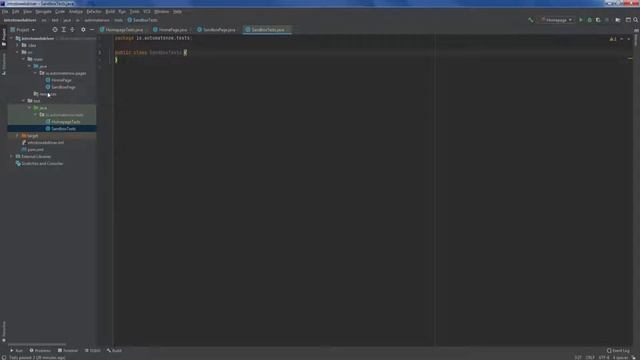
Task: Click the Build project hammer icon
Action: 531,20
